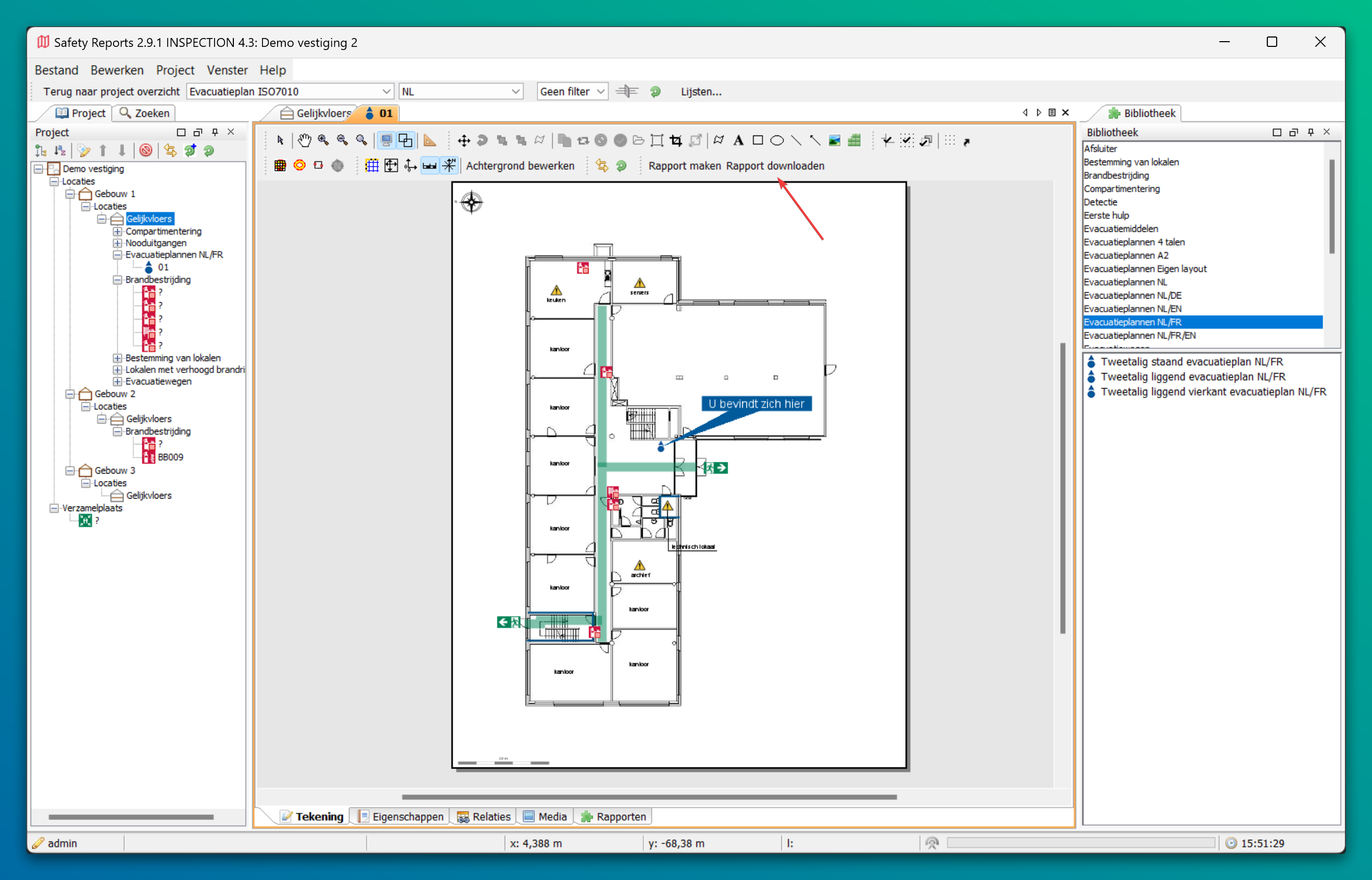
Task: Toggle the screen view mode button
Action: pyautogui.click(x=386, y=141)
